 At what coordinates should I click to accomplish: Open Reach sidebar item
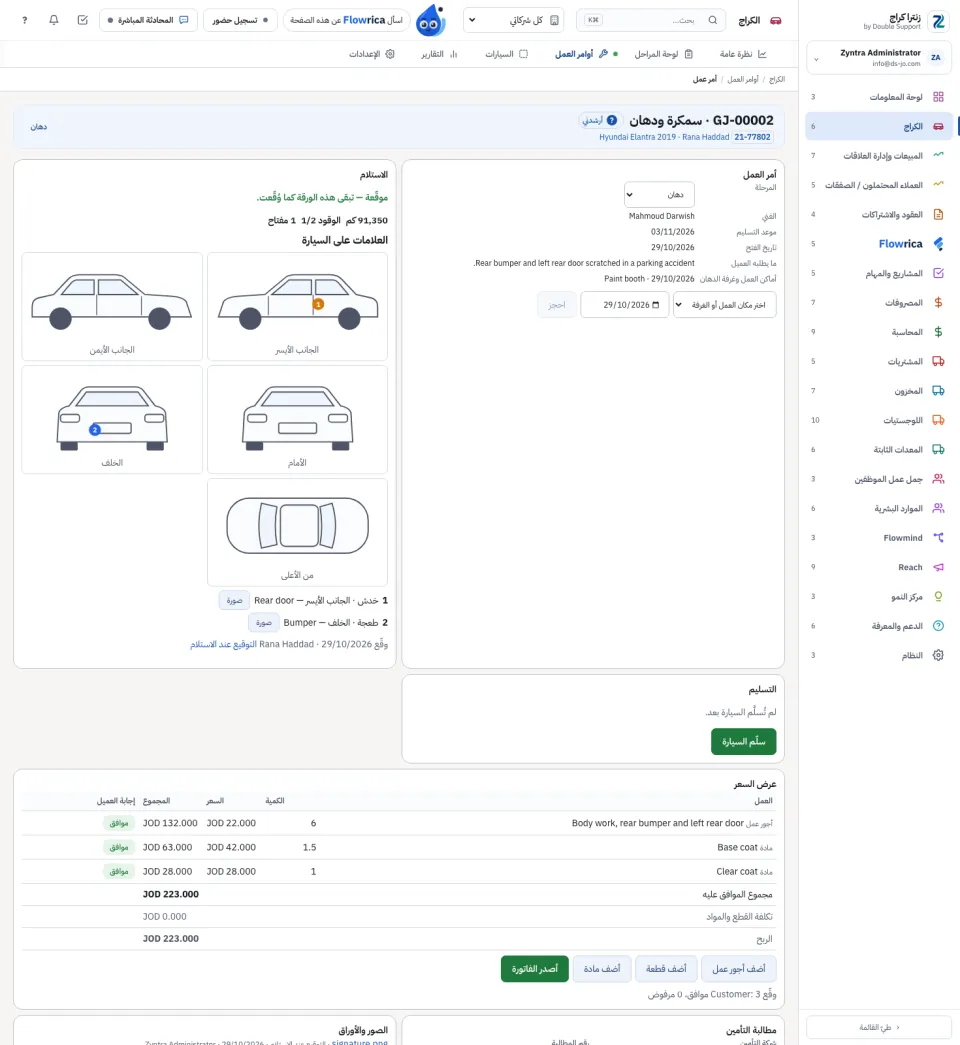[x=879, y=566]
